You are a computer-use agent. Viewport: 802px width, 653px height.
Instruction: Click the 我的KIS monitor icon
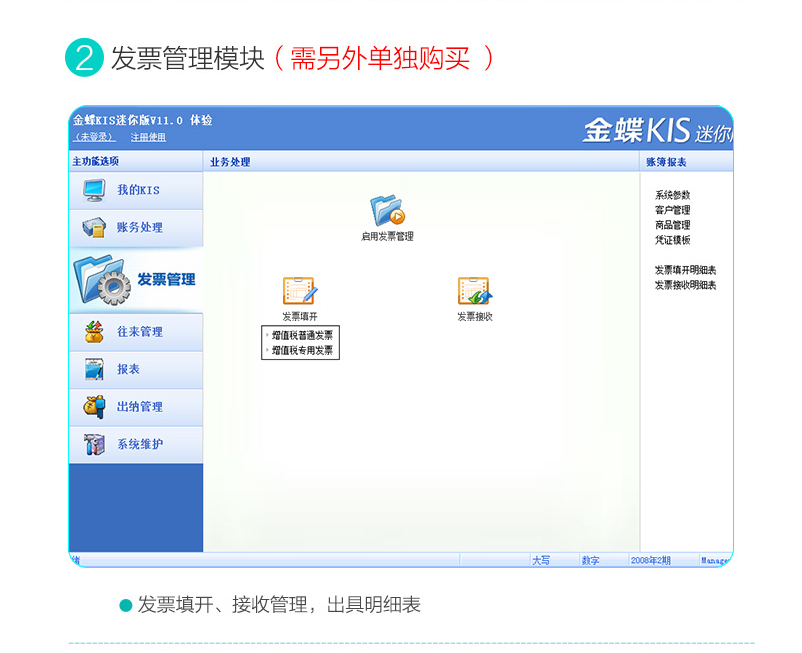click(94, 190)
